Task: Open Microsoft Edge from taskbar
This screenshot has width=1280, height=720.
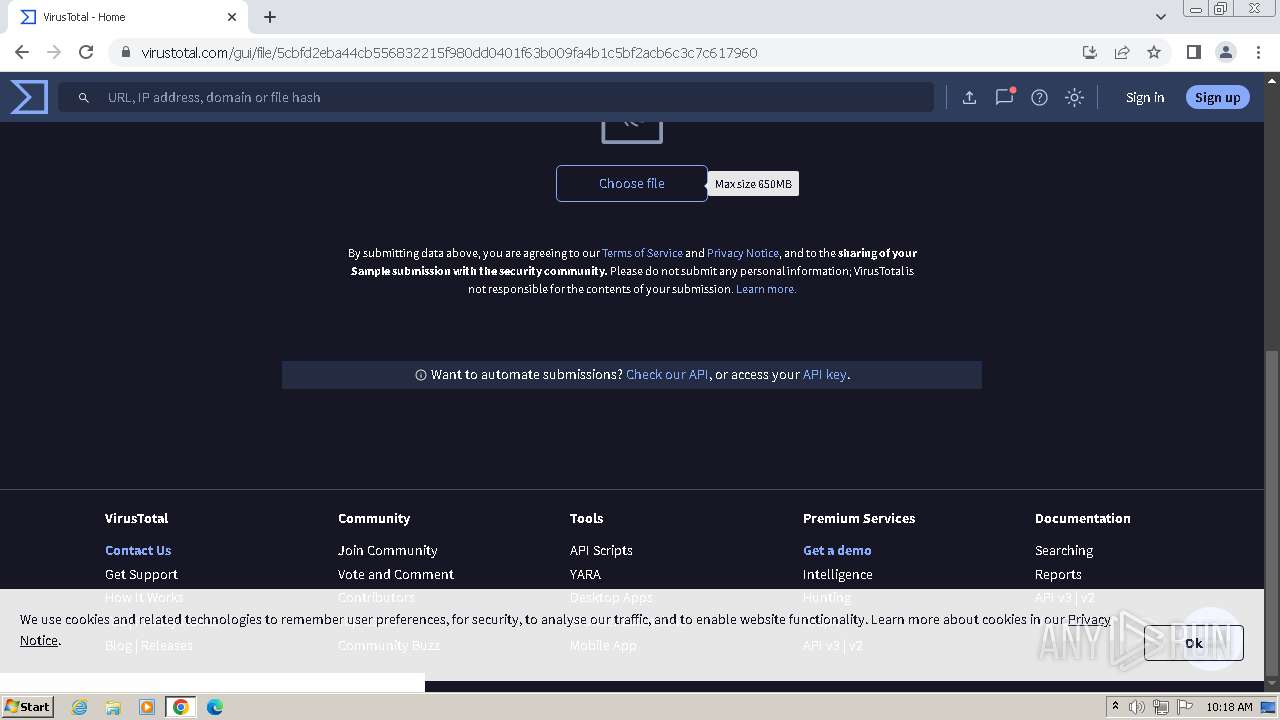Action: point(214,707)
